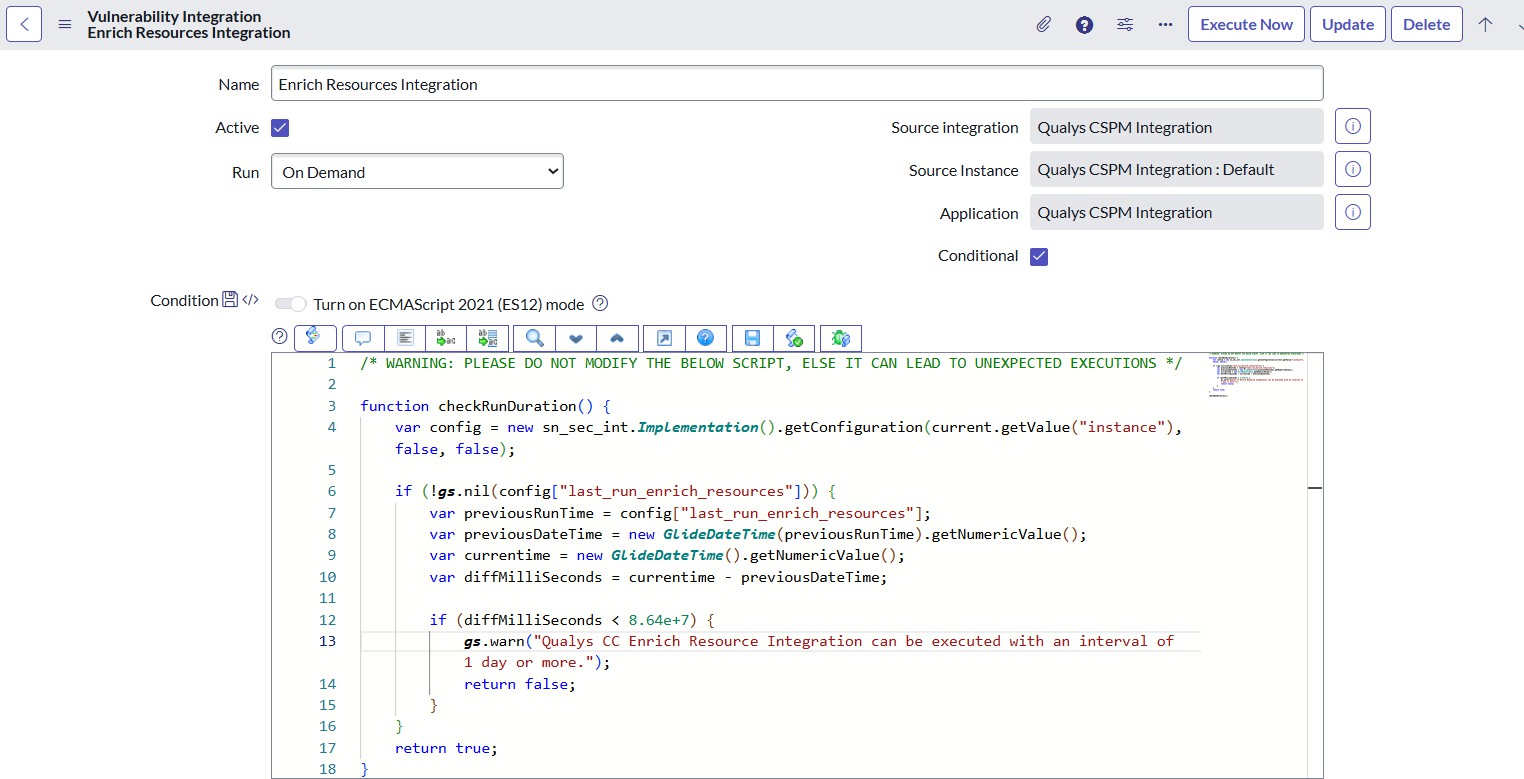
Task: Toggle comment on selected script code
Action: click(363, 338)
